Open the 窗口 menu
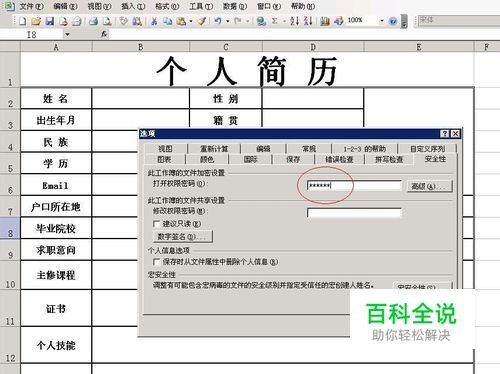This screenshot has height=374, width=500. point(269,6)
